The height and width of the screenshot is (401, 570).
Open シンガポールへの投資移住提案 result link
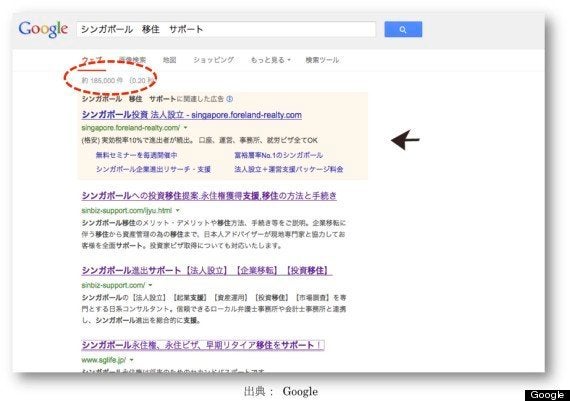coord(209,196)
